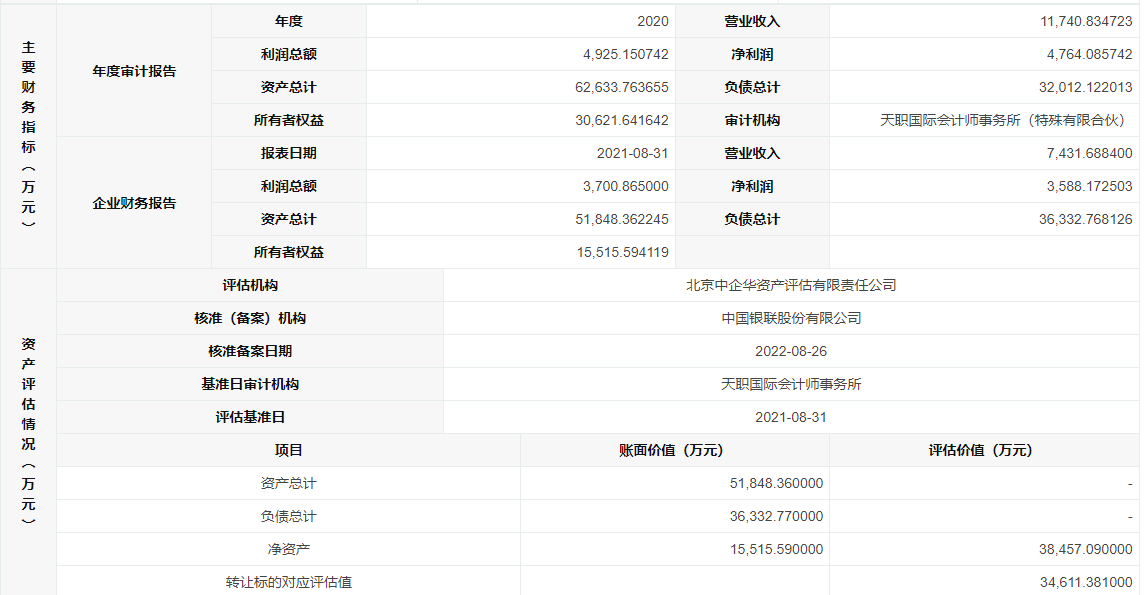Click the 评估基准日 label cell
The width and height of the screenshot is (1144, 595).
[x=250, y=417]
